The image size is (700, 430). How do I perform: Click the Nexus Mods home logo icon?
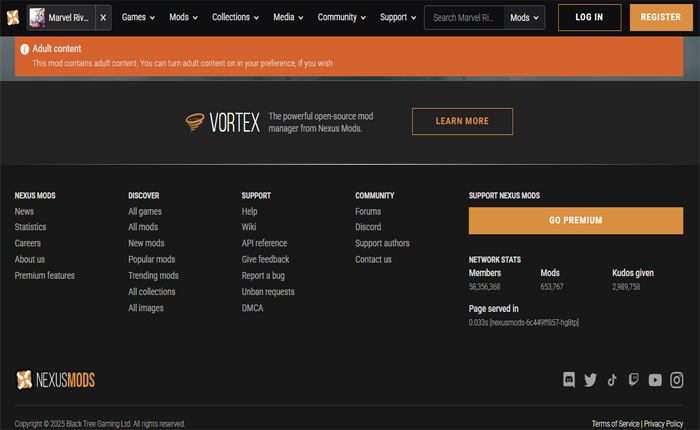(12, 17)
